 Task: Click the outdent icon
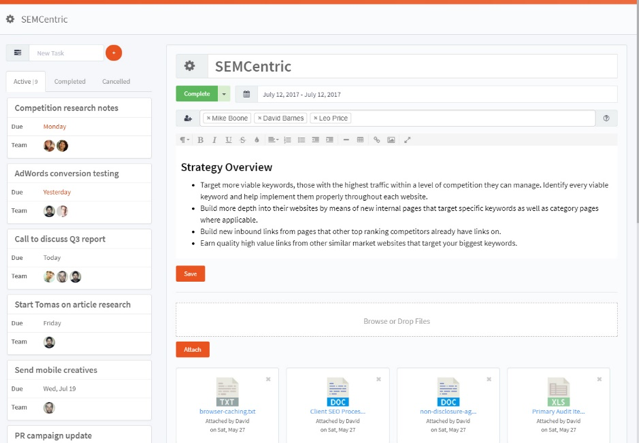coord(315,140)
